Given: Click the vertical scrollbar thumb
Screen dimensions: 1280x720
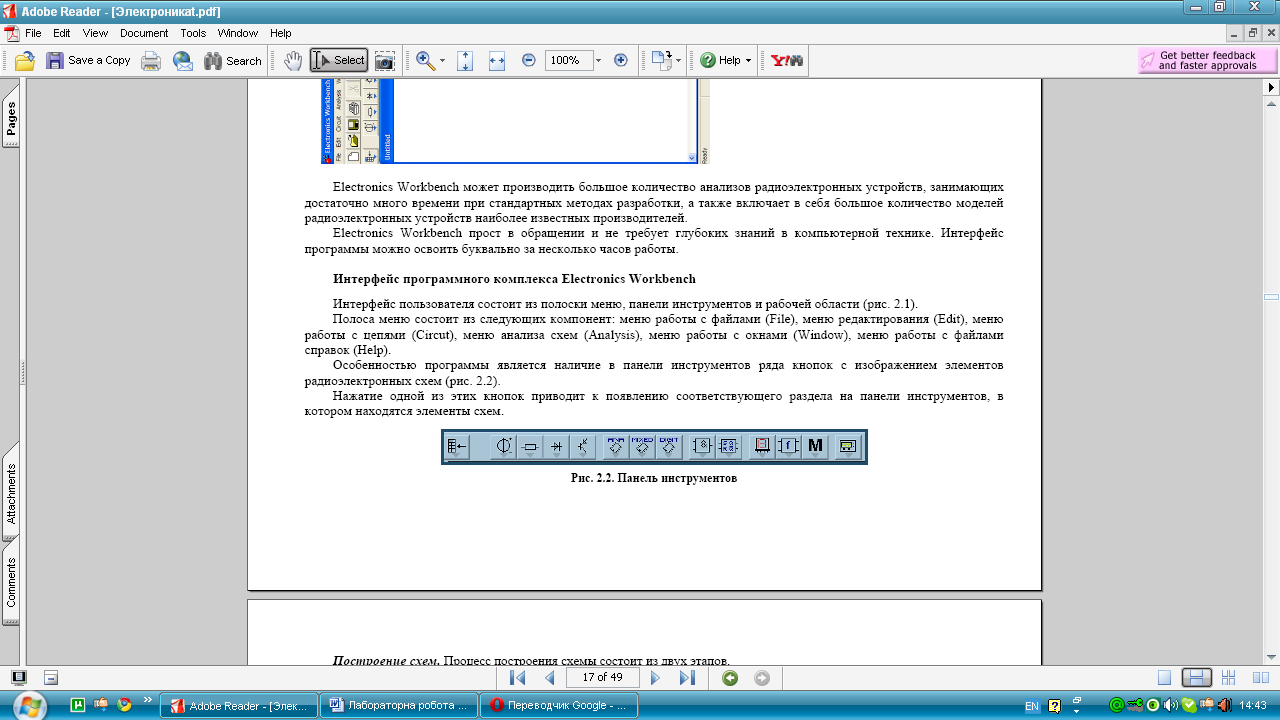Looking at the screenshot, I should [1271, 297].
